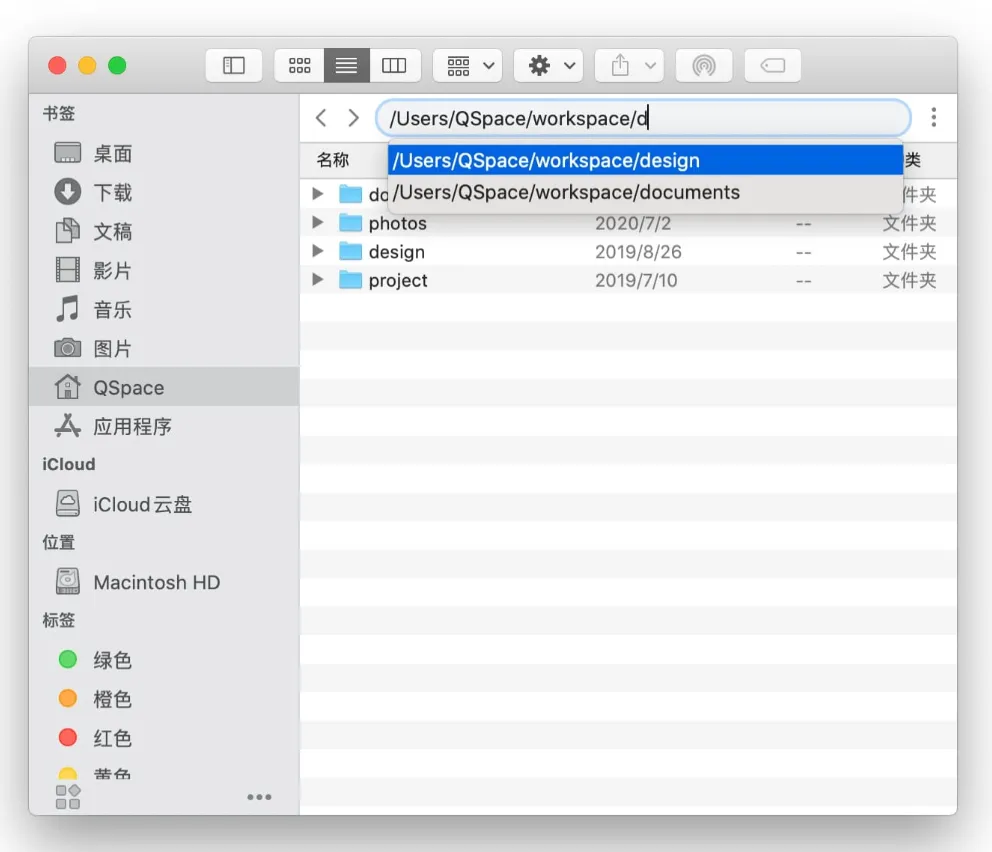Open 音乐 in the sidebar
Image resolution: width=992 pixels, height=852 pixels.
164,309
